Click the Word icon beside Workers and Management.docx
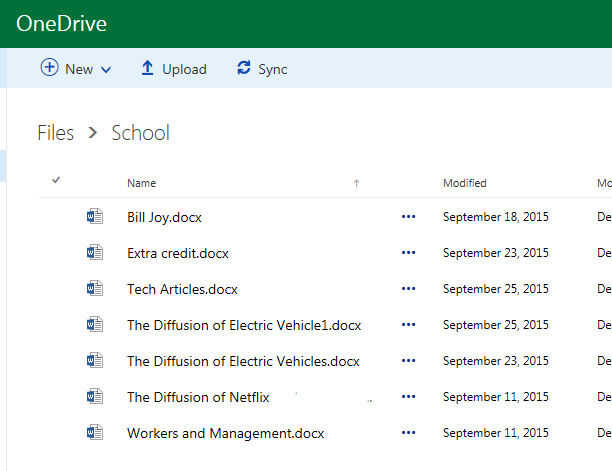This screenshot has height=471, width=612. pyautogui.click(x=95, y=432)
